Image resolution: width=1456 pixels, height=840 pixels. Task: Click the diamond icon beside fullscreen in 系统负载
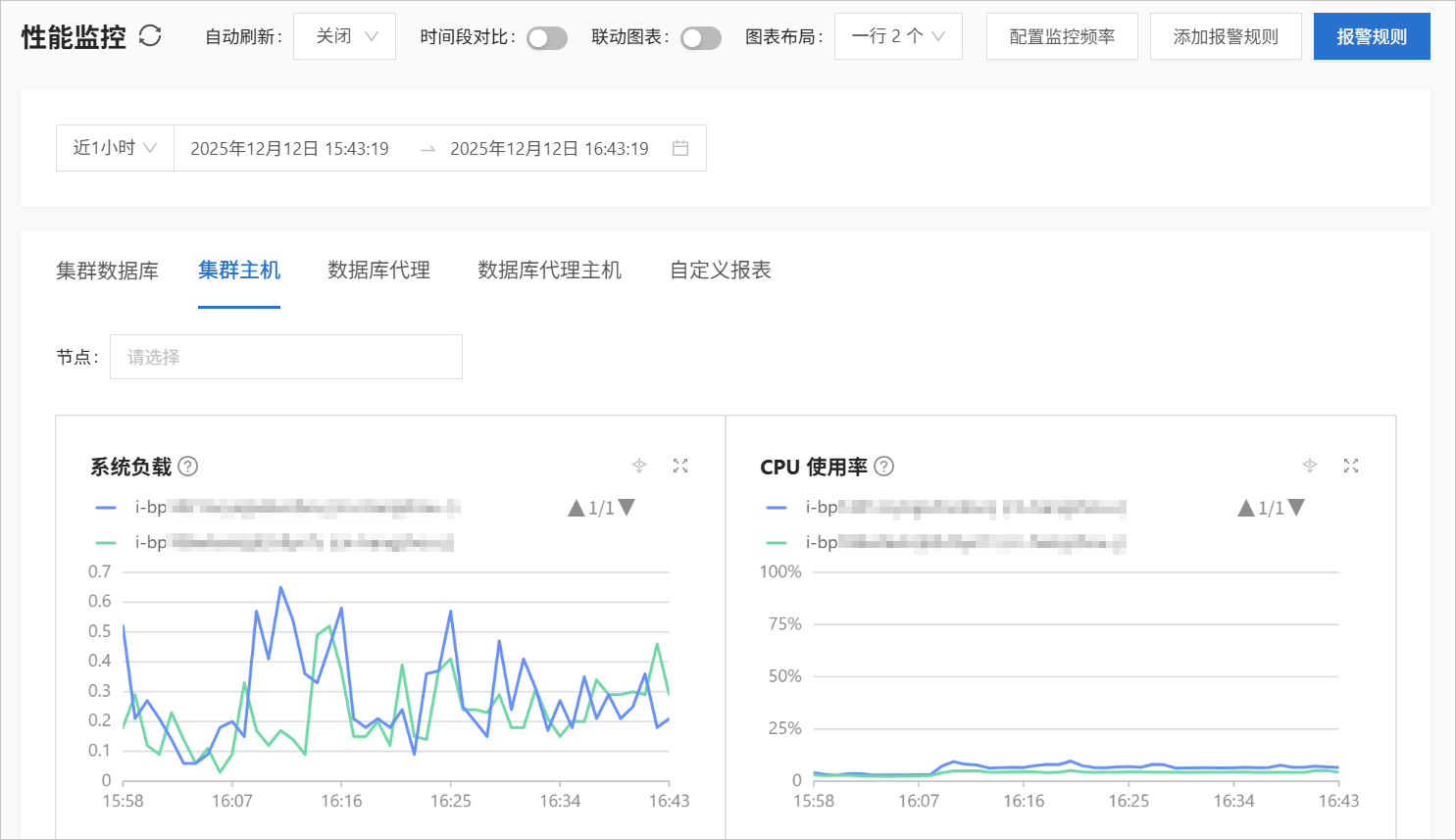[x=639, y=466]
